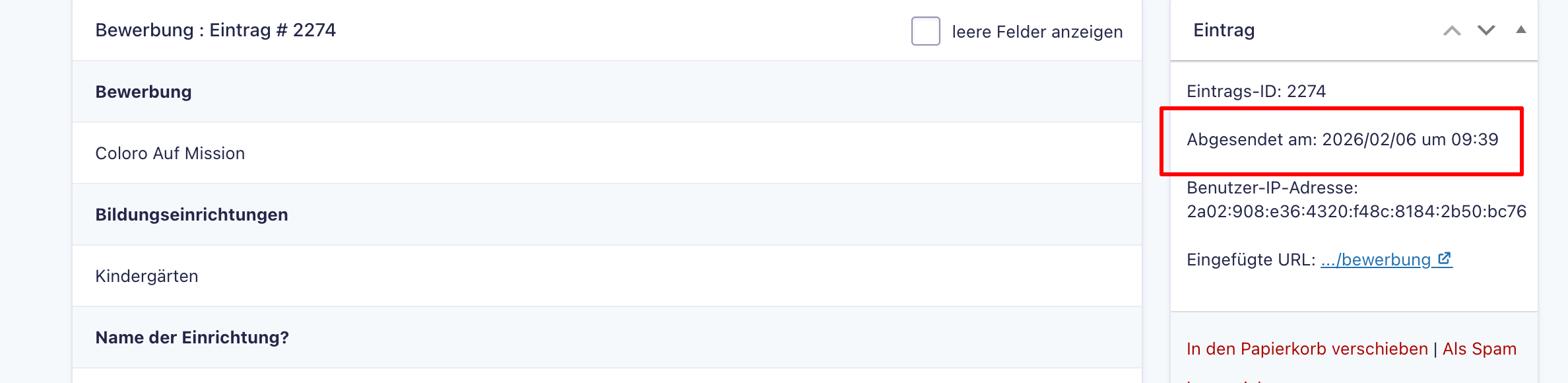
Task: Click the "Coloro Auf Mission" field value
Action: coord(170,153)
